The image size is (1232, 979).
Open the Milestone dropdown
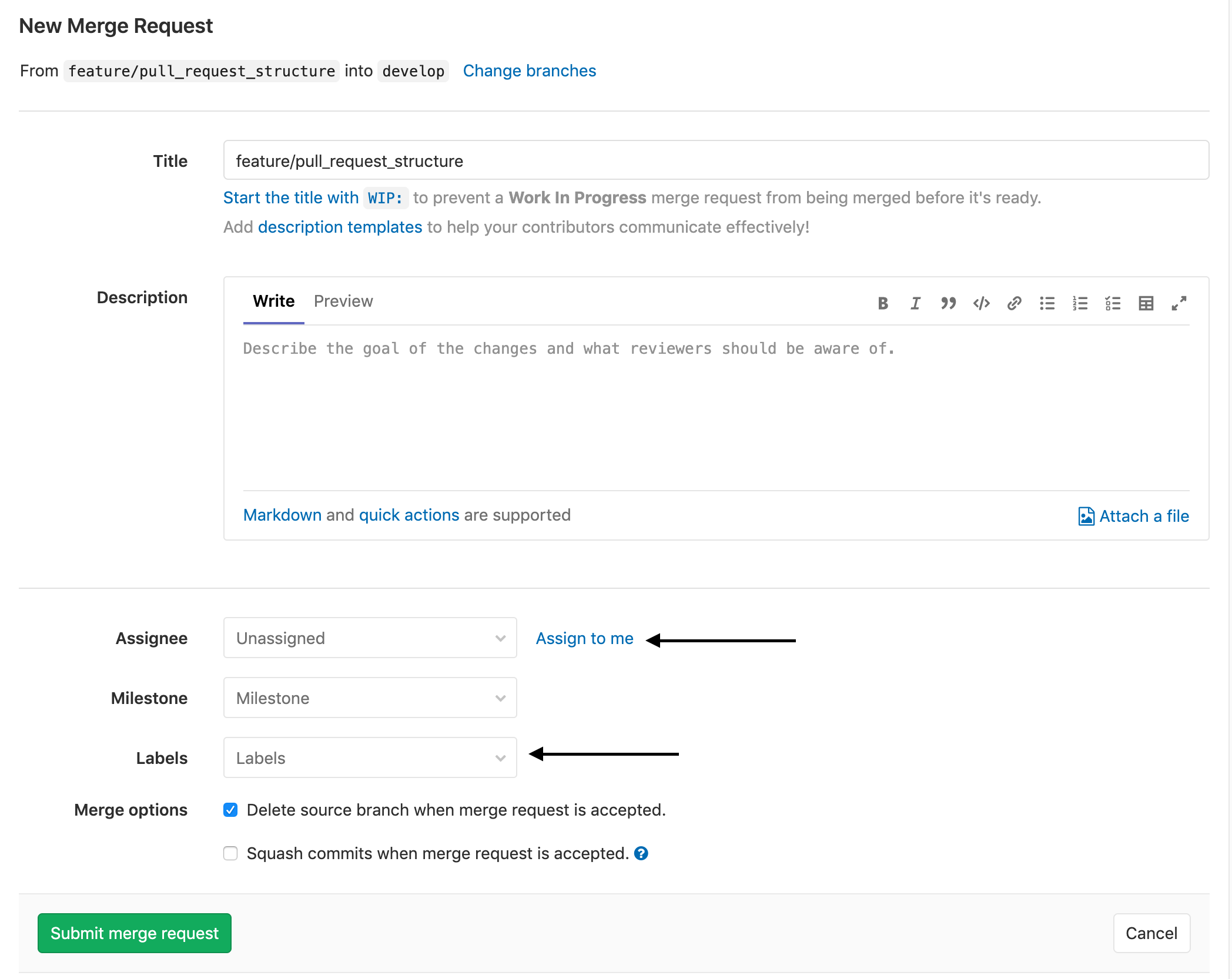[369, 698]
